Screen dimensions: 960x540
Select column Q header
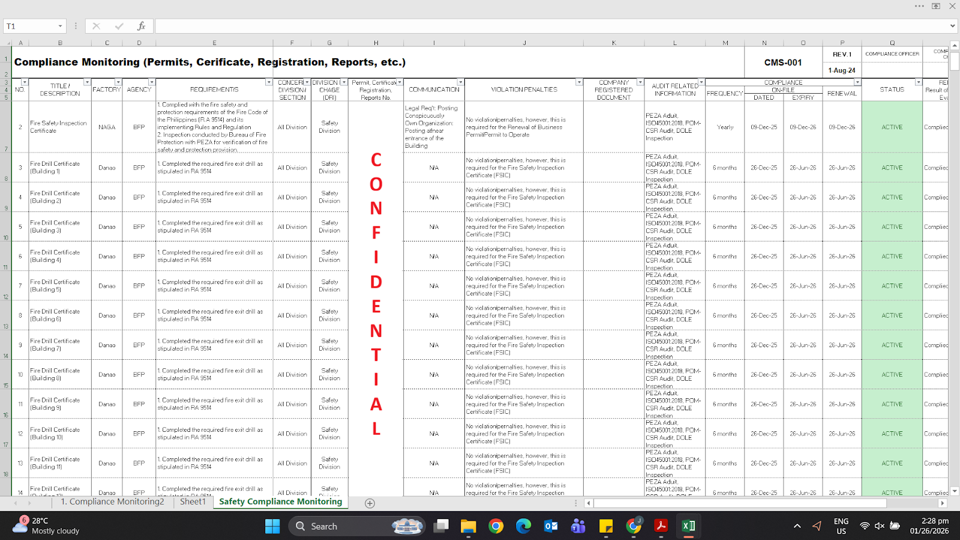(x=892, y=43)
